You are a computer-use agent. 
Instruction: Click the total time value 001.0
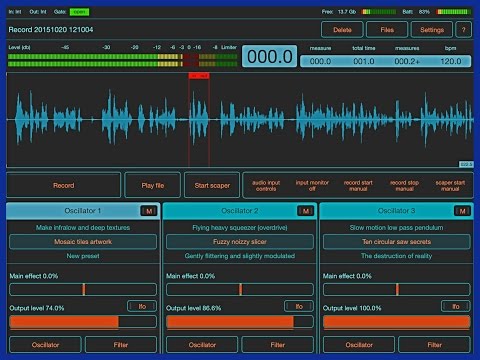[x=364, y=61]
